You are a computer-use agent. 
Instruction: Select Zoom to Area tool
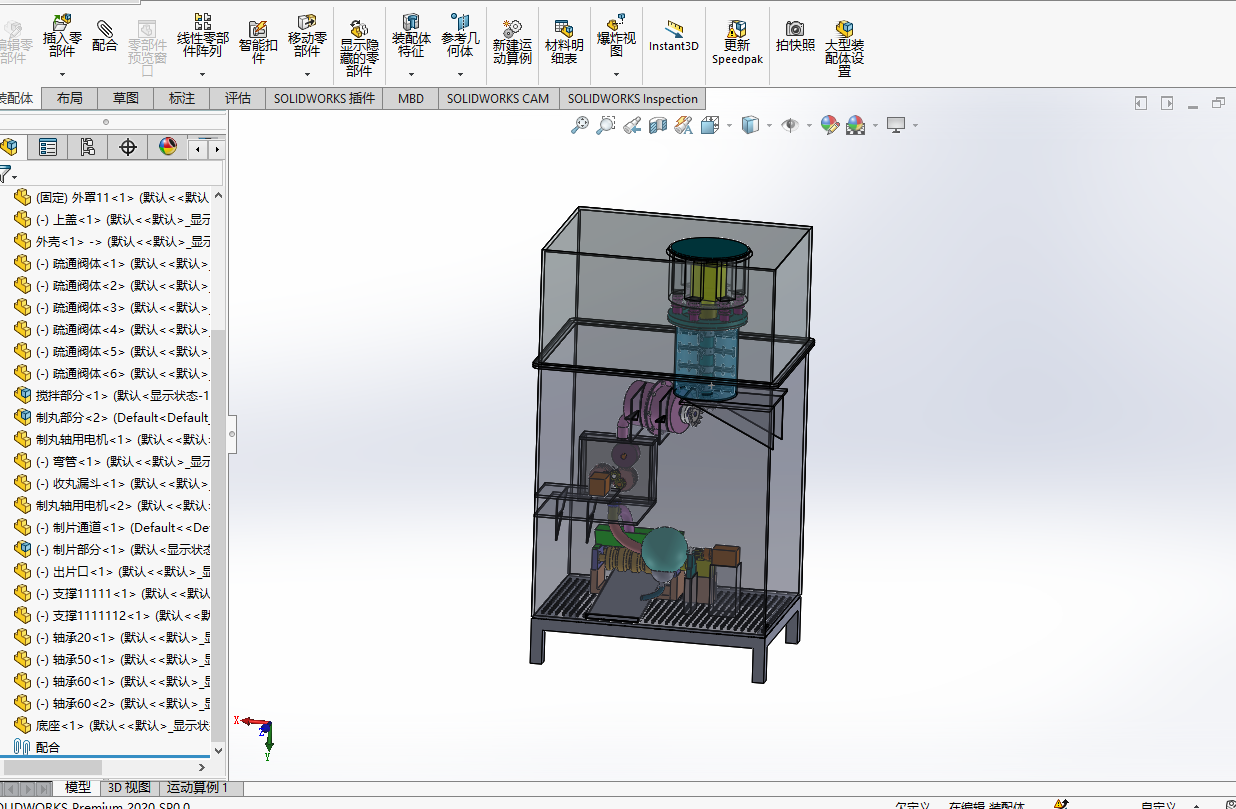pos(605,125)
